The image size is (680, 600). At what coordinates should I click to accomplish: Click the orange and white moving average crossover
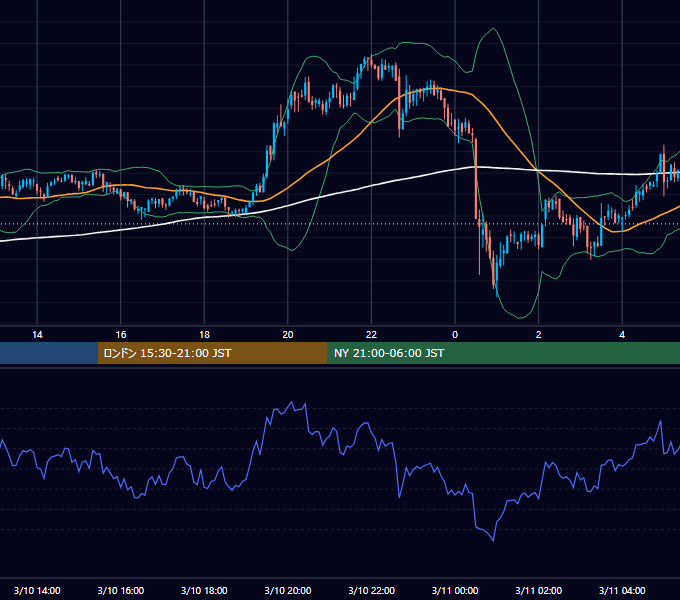point(538,170)
